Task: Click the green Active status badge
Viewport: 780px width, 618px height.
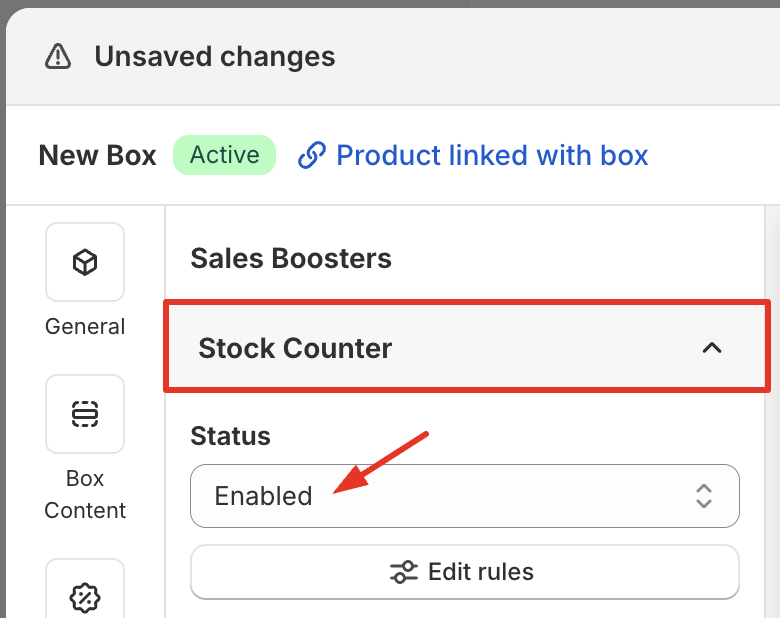Action: [224, 155]
